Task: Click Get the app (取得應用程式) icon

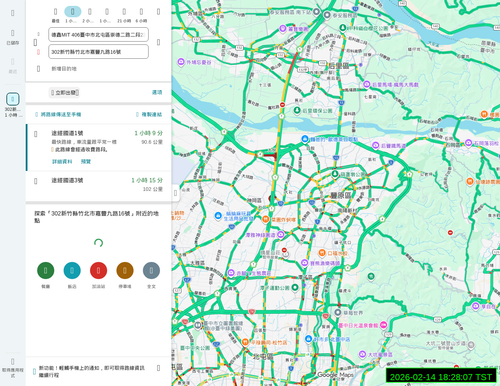Action: click(x=13, y=367)
